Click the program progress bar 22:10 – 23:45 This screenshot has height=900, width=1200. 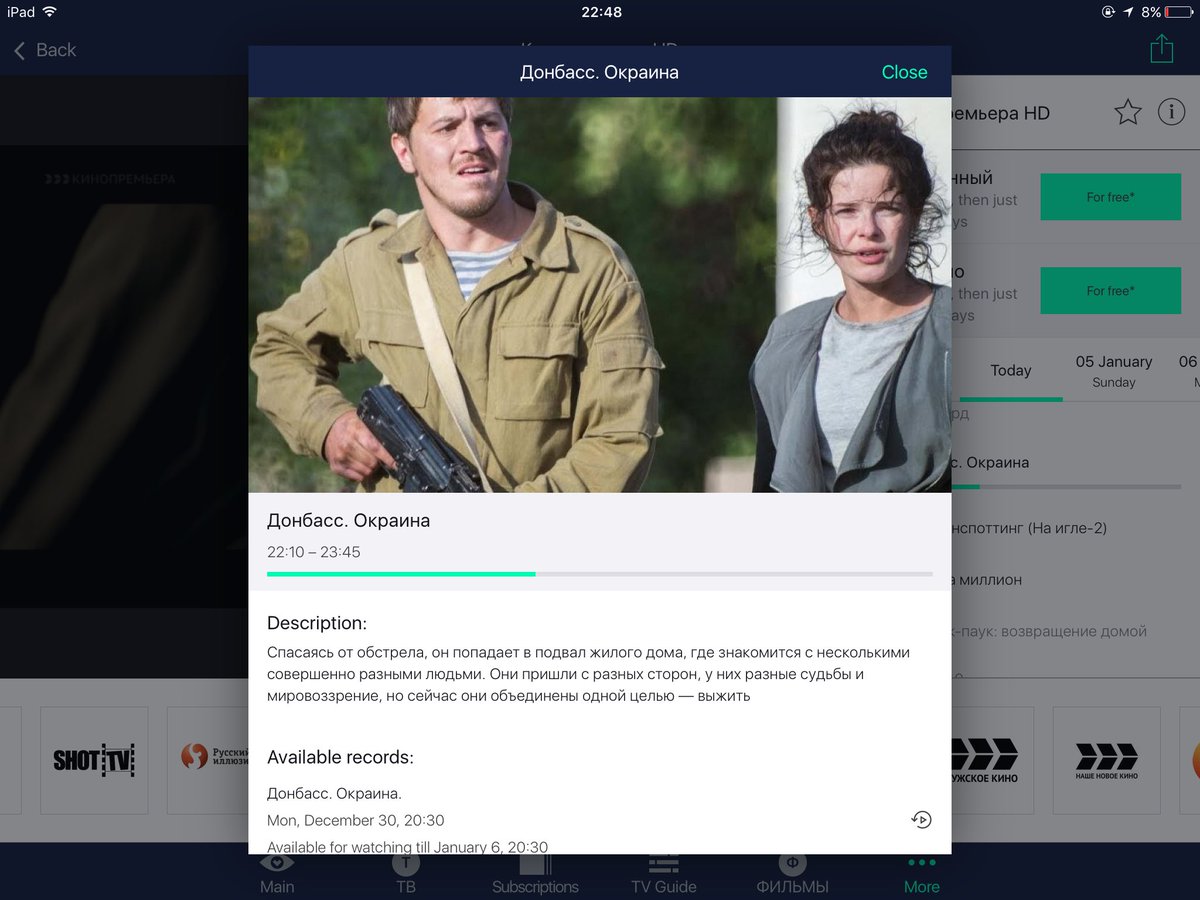coord(600,574)
